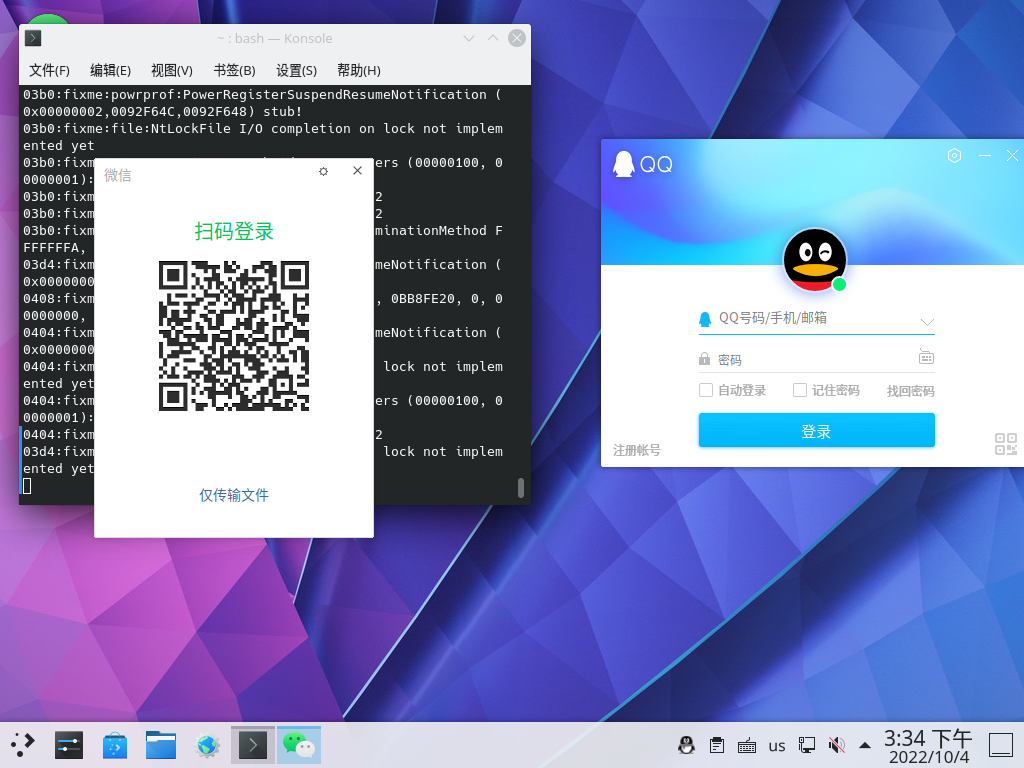This screenshot has width=1024, height=768.
Task: Open Konsole 文件(F) menu
Action: [x=49, y=71]
